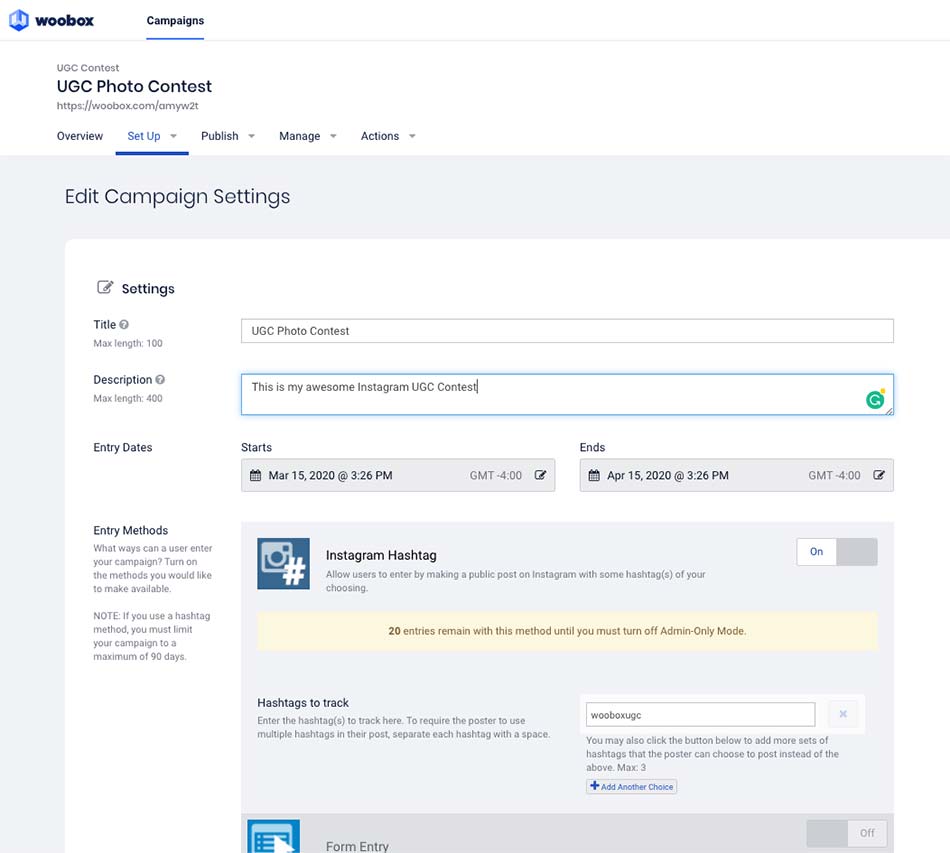Click the Add Another Choice button
This screenshot has width=950, height=853.
pyautogui.click(x=631, y=786)
